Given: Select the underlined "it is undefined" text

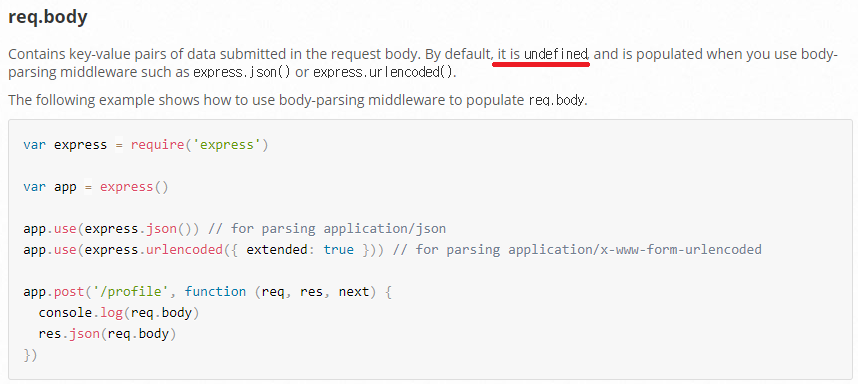Looking at the screenshot, I should point(542,55).
